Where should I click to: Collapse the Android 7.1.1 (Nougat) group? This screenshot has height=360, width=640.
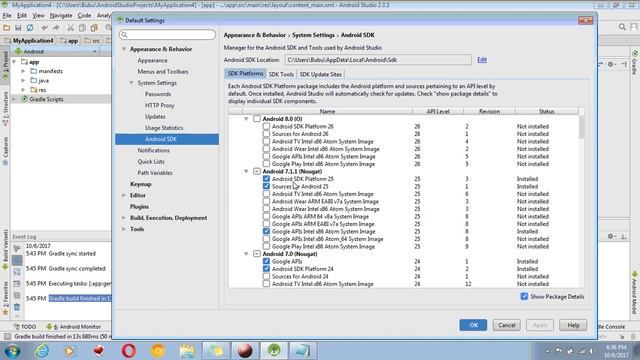point(246,171)
